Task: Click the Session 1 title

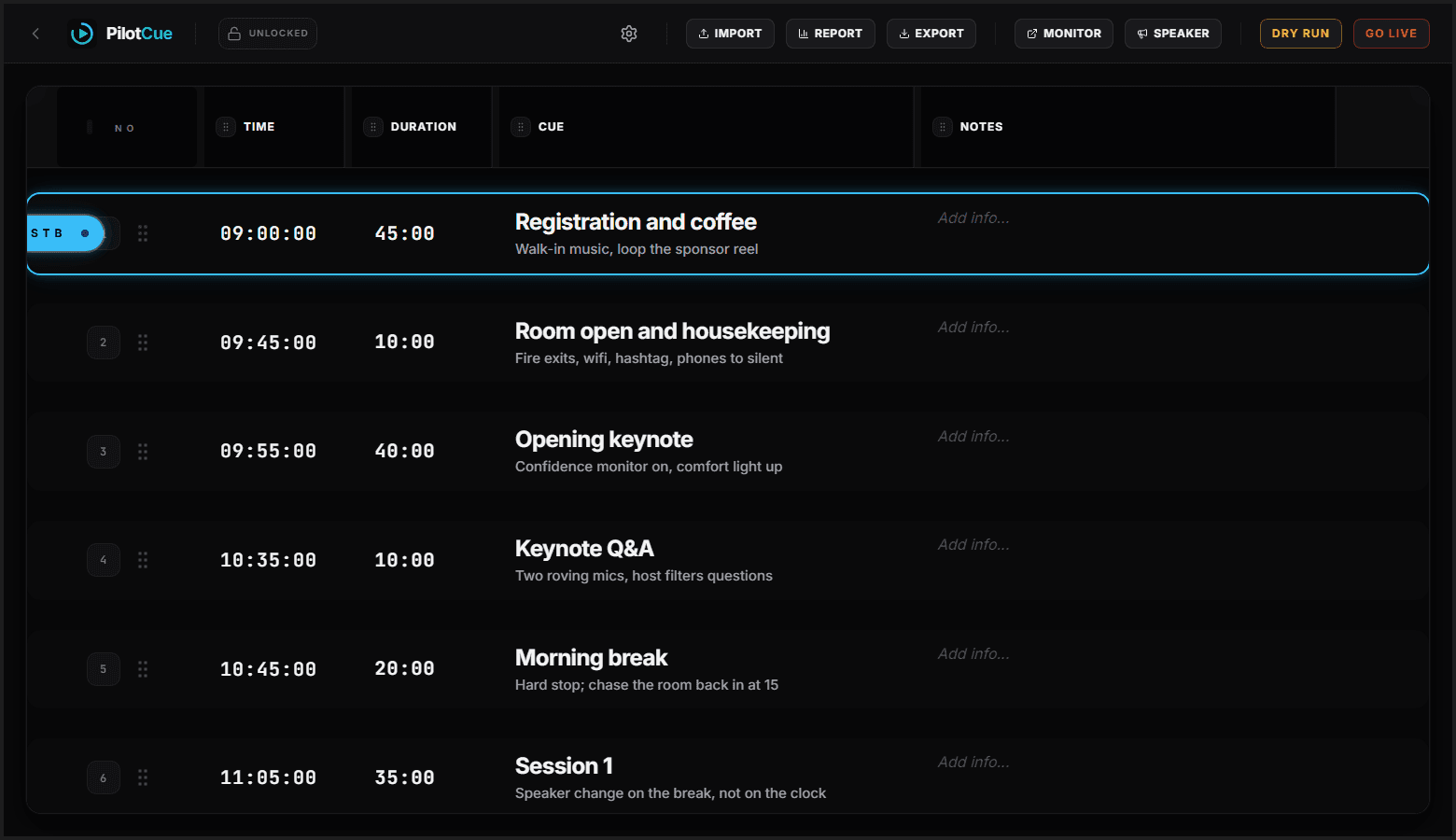Action: (564, 766)
